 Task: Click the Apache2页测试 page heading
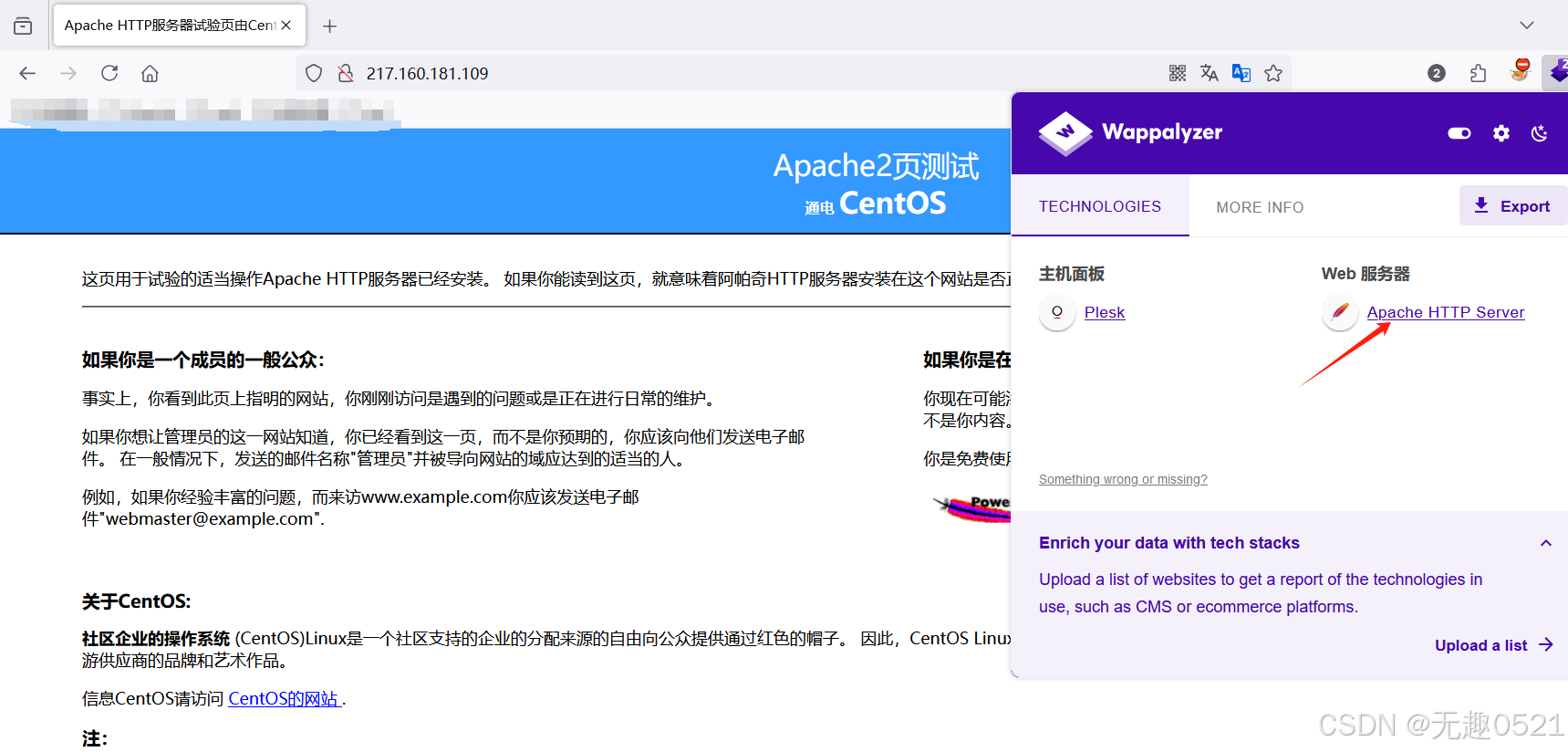[876, 166]
